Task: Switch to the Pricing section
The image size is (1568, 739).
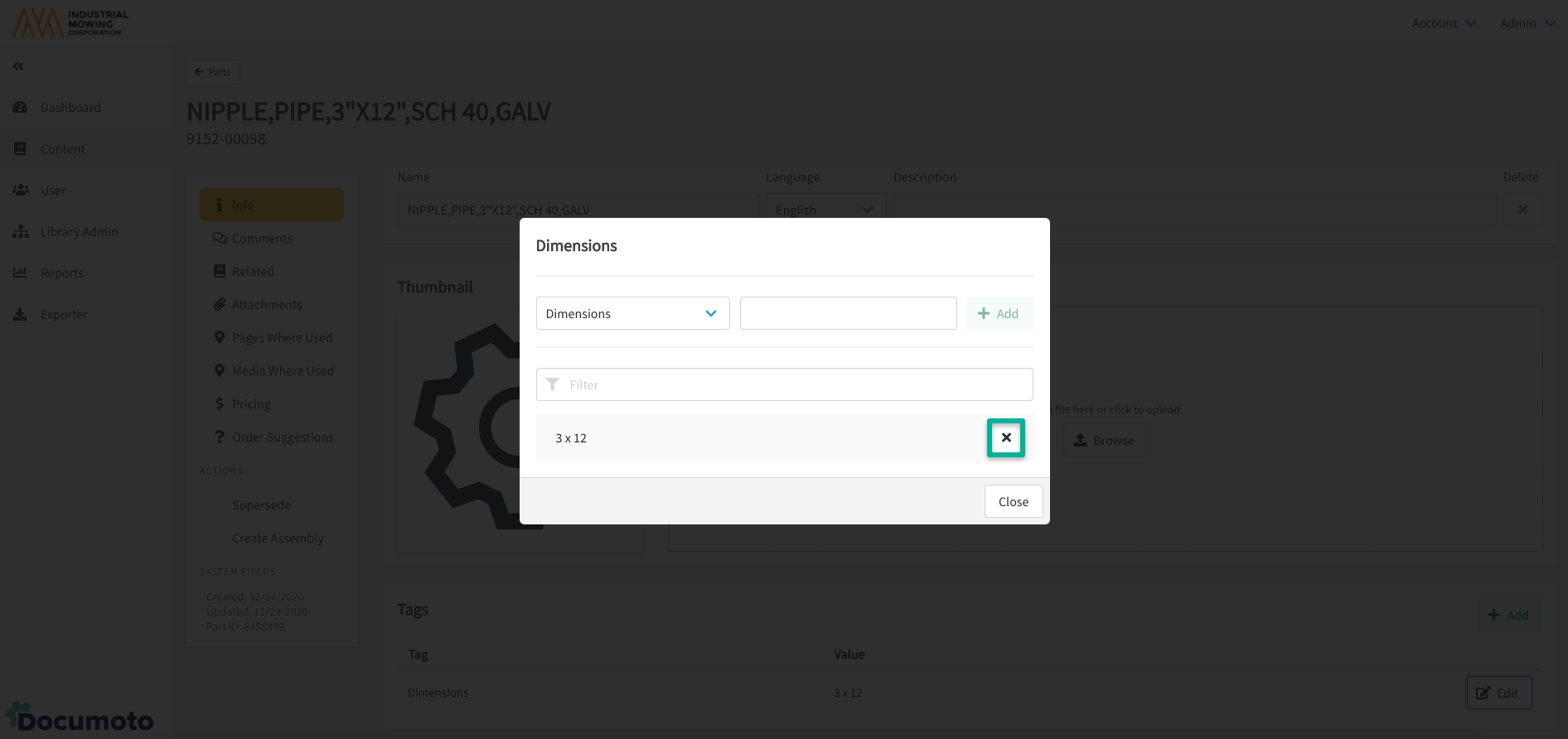Action: tap(251, 404)
